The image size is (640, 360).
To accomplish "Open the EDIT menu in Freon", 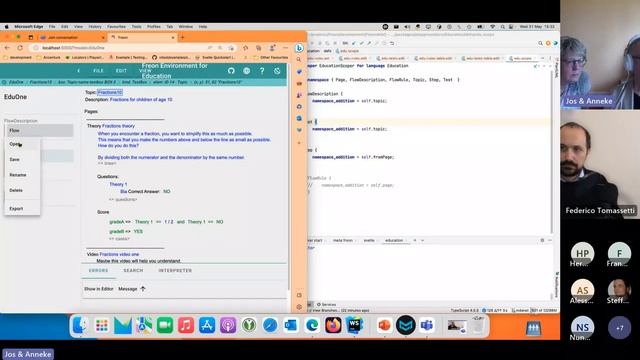I will [x=121, y=71].
